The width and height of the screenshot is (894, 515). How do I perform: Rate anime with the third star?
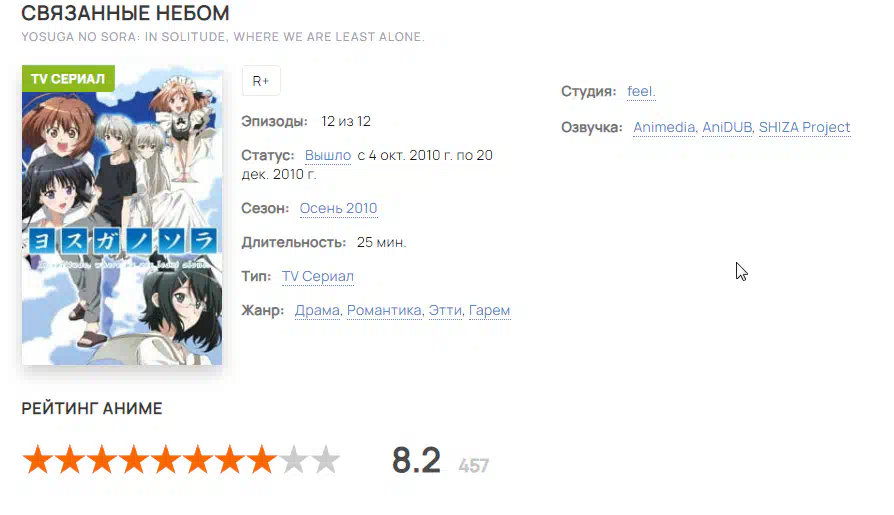coord(102,460)
